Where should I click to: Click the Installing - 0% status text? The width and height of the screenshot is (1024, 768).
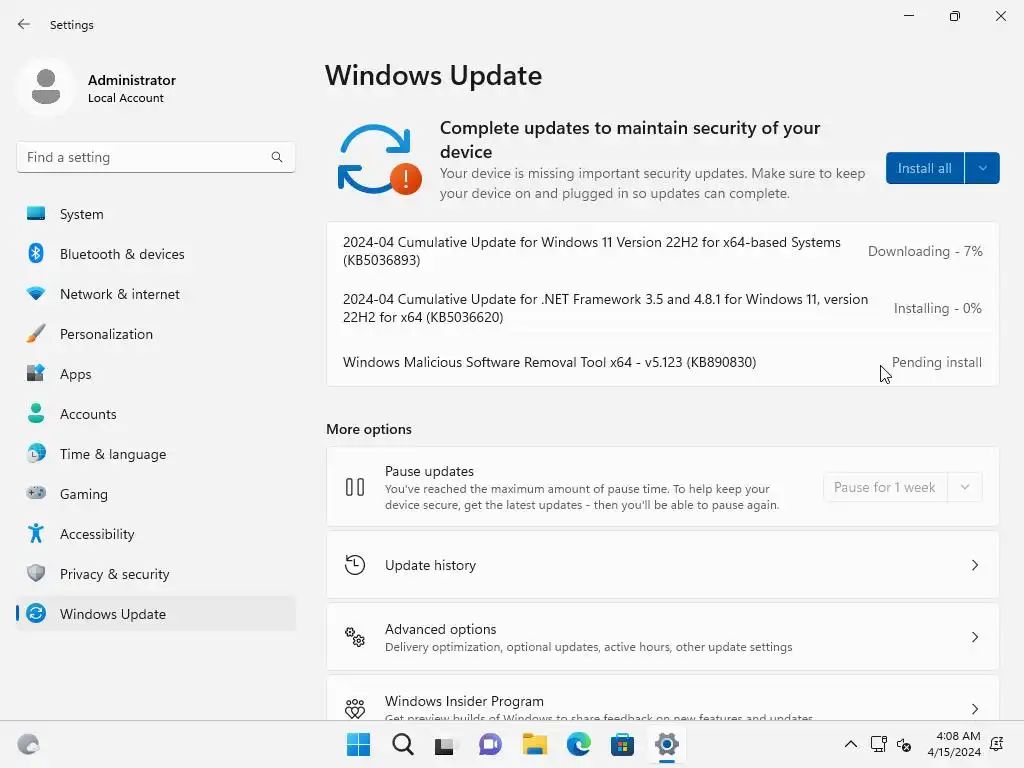(937, 308)
